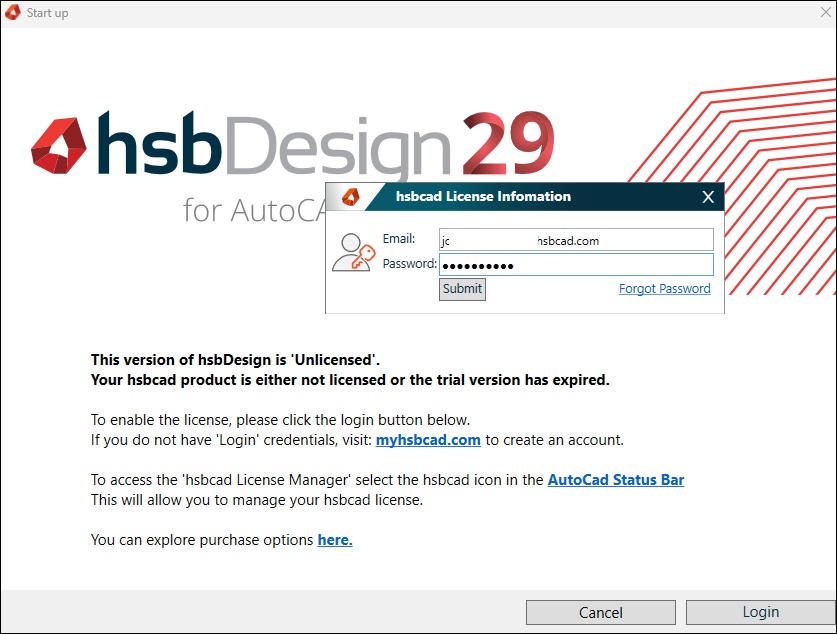The width and height of the screenshot is (837, 634).
Task: Click the 'Password:' label
Action: coord(409,264)
